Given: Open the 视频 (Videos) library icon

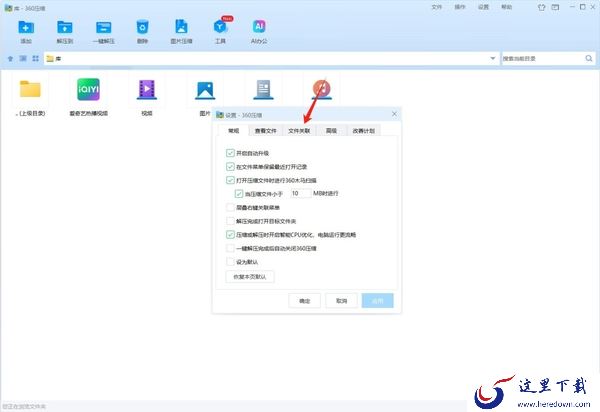Looking at the screenshot, I should (147, 90).
